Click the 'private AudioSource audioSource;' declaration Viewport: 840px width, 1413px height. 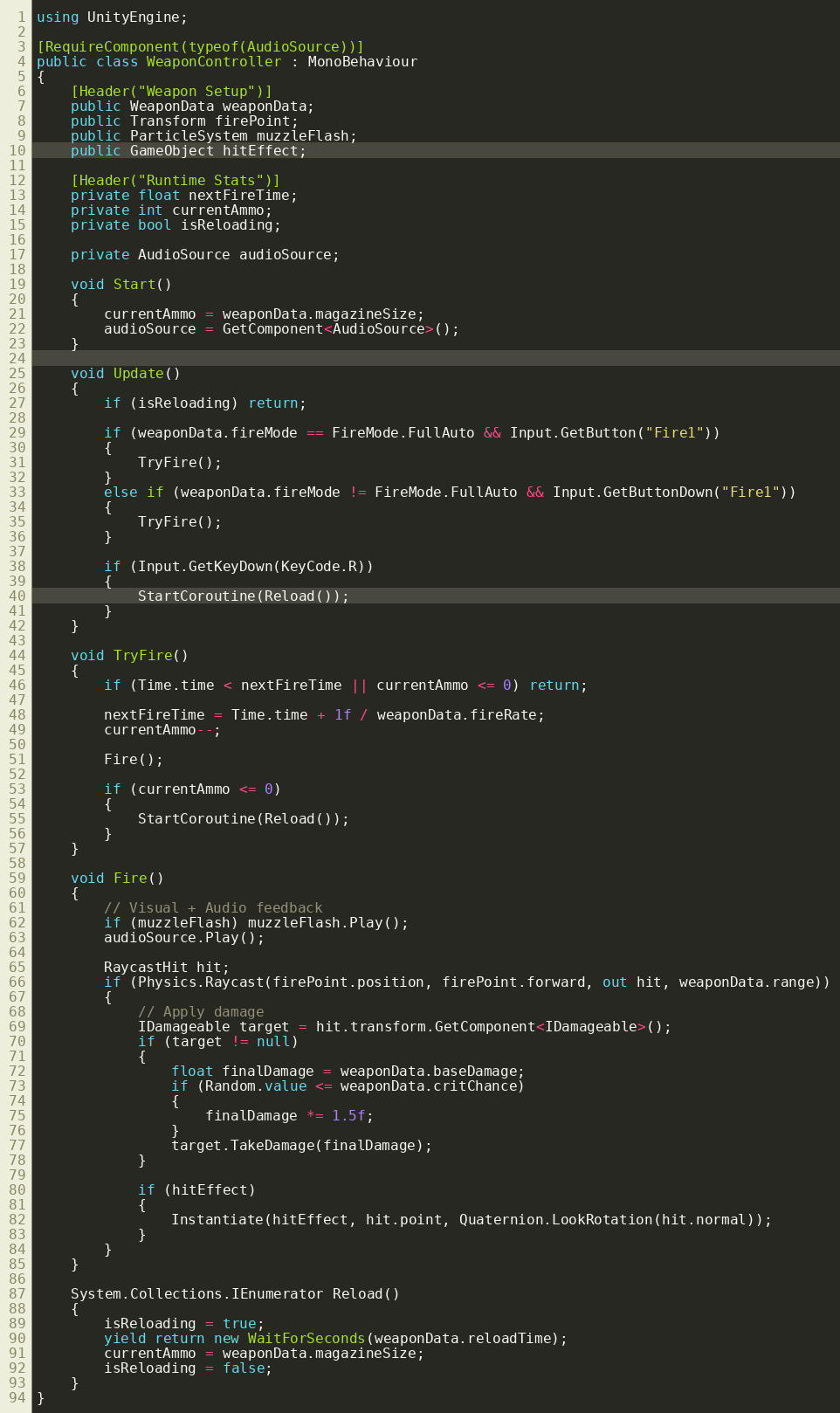pos(205,256)
